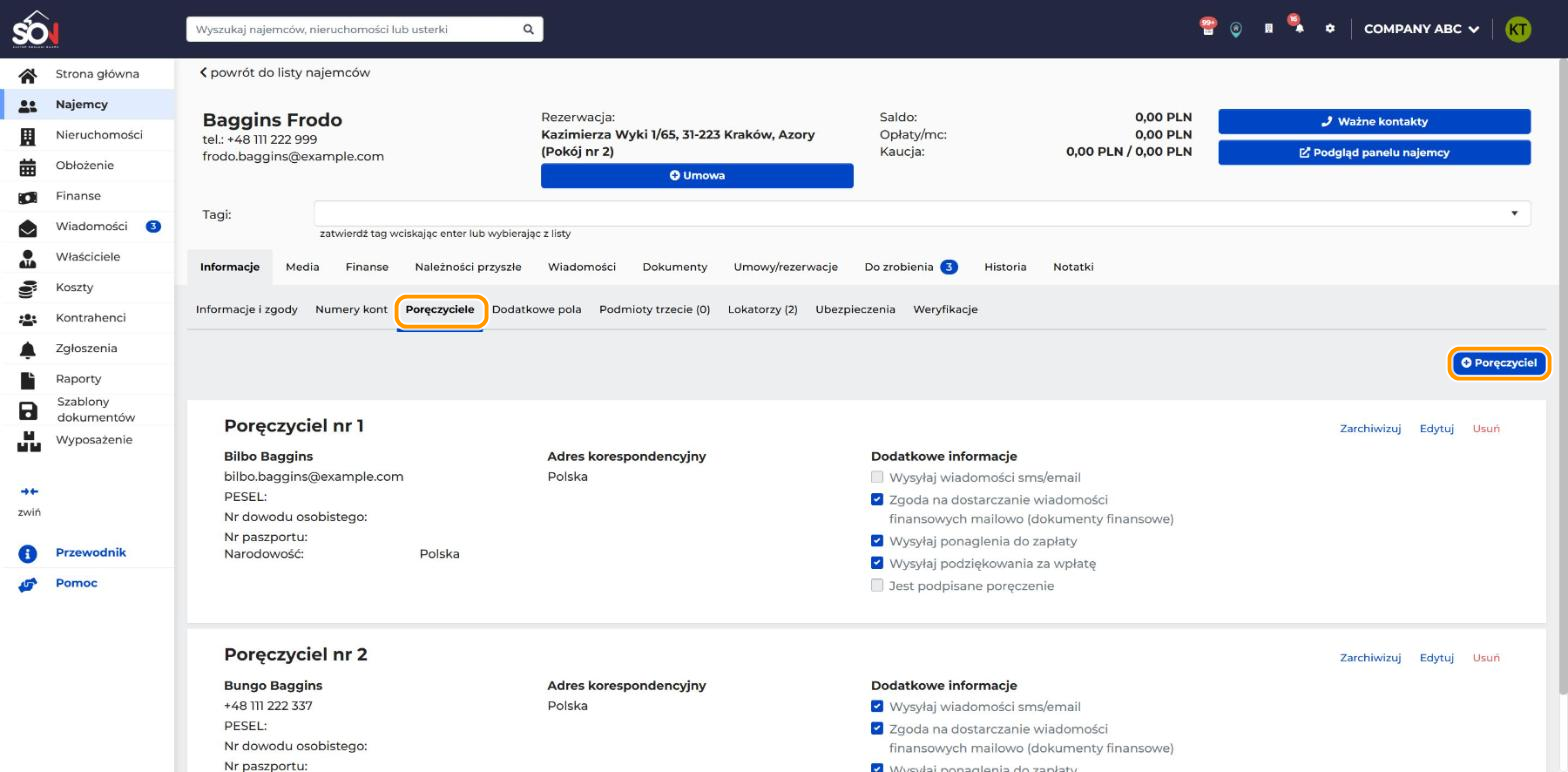Open the Obłożenie calendar icon
The width and height of the screenshot is (1568, 772).
(x=28, y=167)
